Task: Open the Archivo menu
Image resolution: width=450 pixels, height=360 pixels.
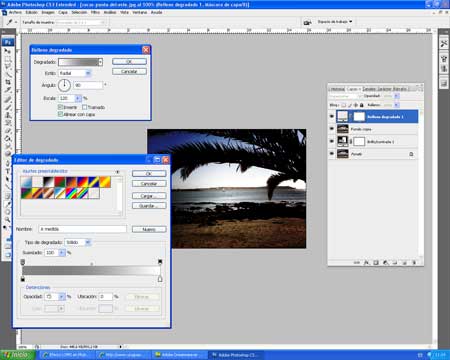Action: (15, 12)
